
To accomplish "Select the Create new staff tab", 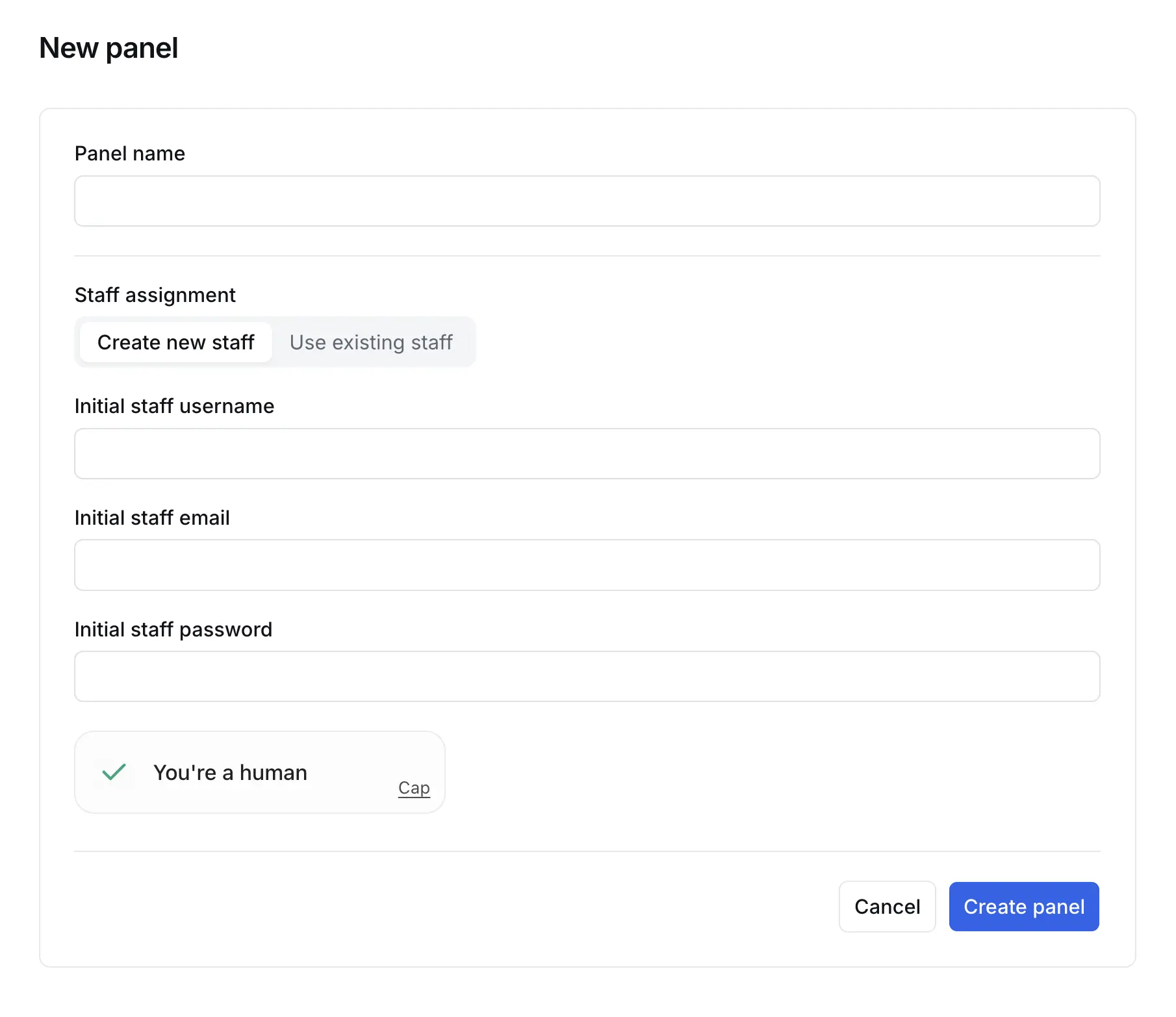I will [x=175, y=342].
